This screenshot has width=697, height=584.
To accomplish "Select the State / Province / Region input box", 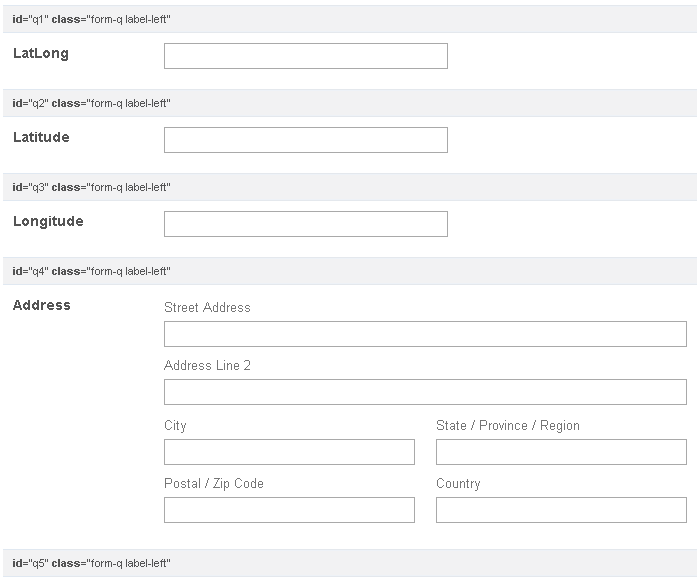I will [561, 452].
